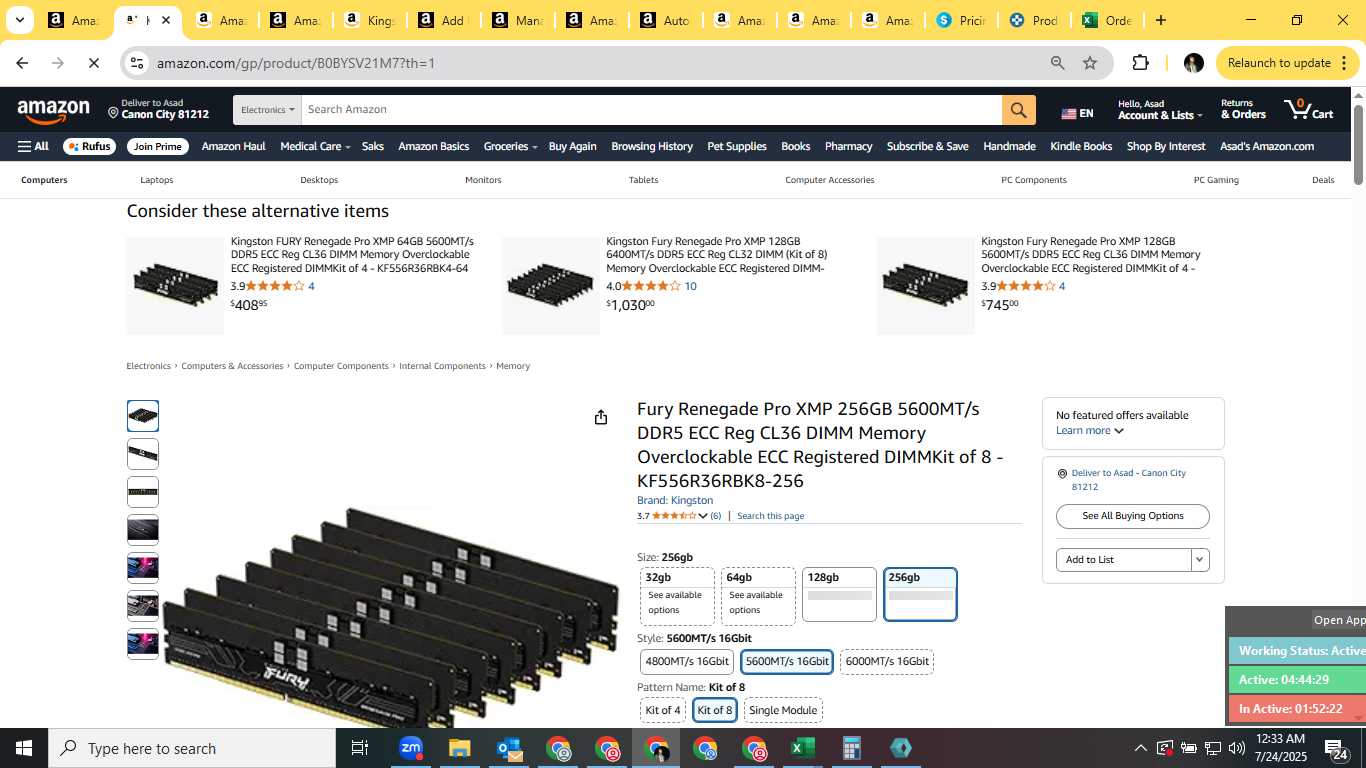Open the $1,030 Kingston 6400MT/s alternative item
Viewport: 1366px width, 768px height.
(717, 255)
